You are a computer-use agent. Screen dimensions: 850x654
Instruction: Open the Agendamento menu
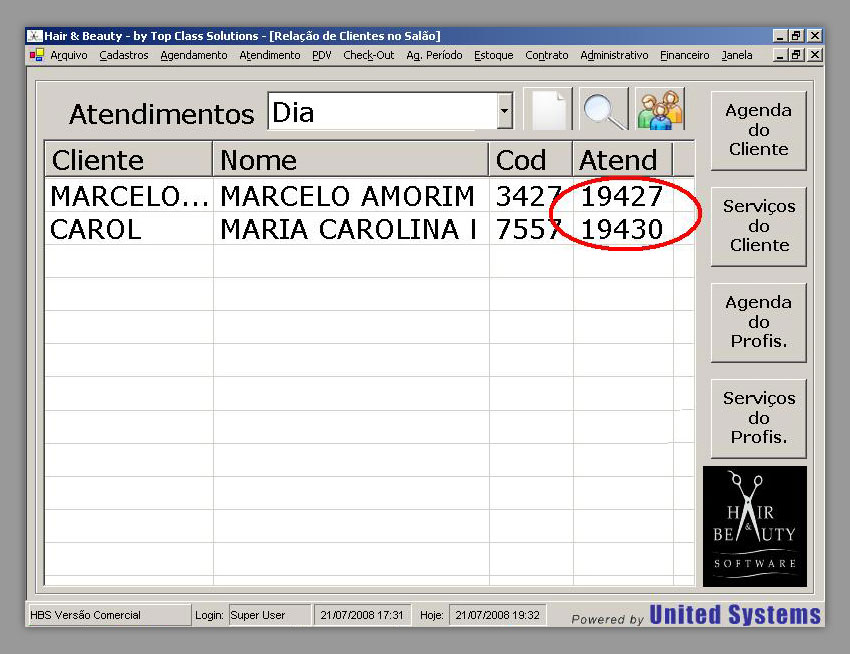pos(194,55)
